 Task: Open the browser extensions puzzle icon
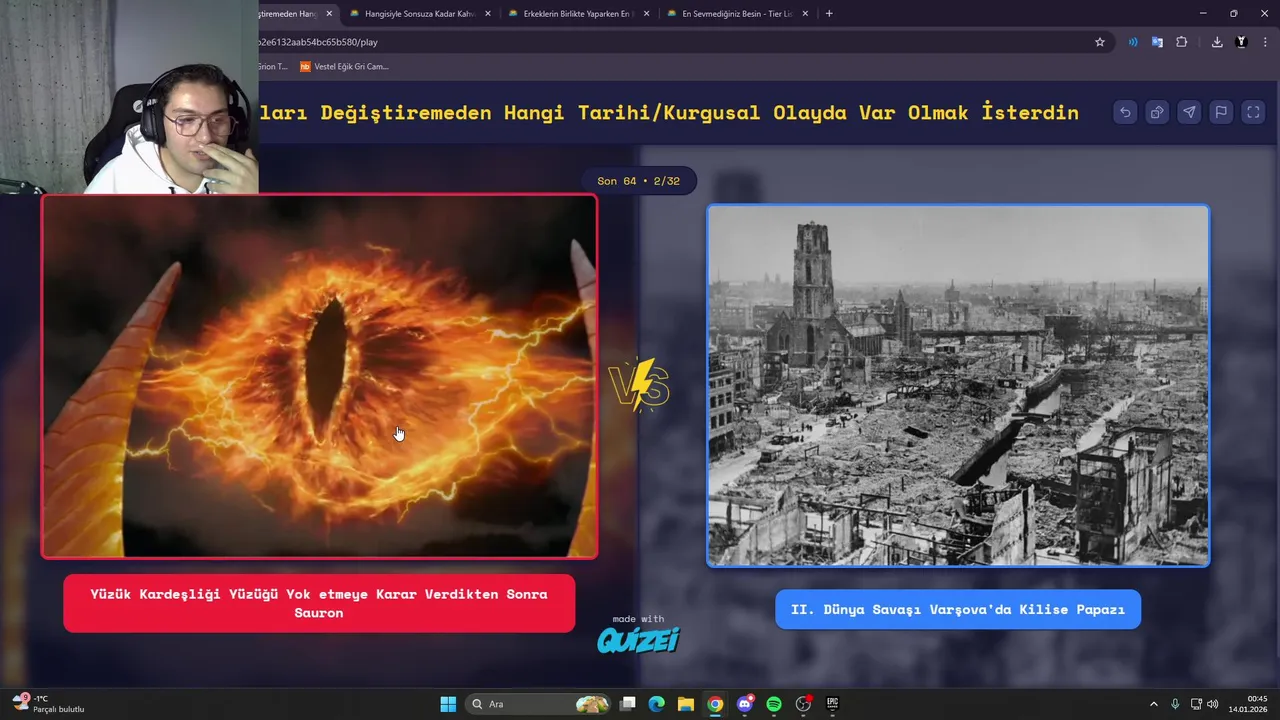(x=1182, y=42)
